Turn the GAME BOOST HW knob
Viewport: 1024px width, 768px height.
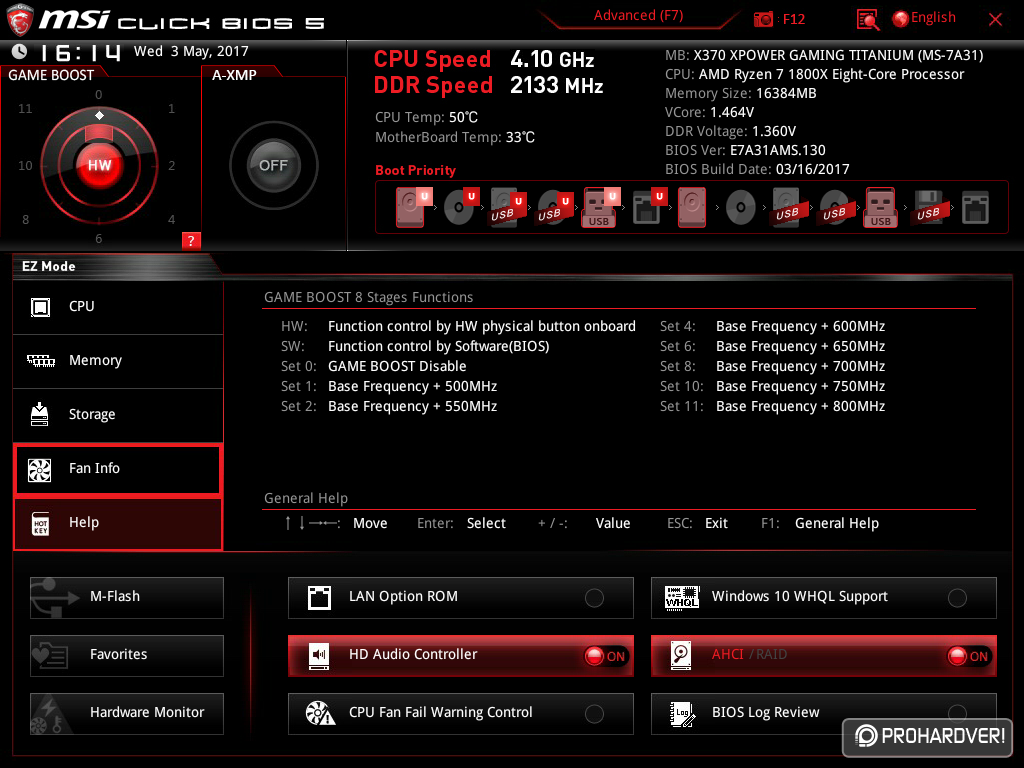pyautogui.click(x=99, y=165)
